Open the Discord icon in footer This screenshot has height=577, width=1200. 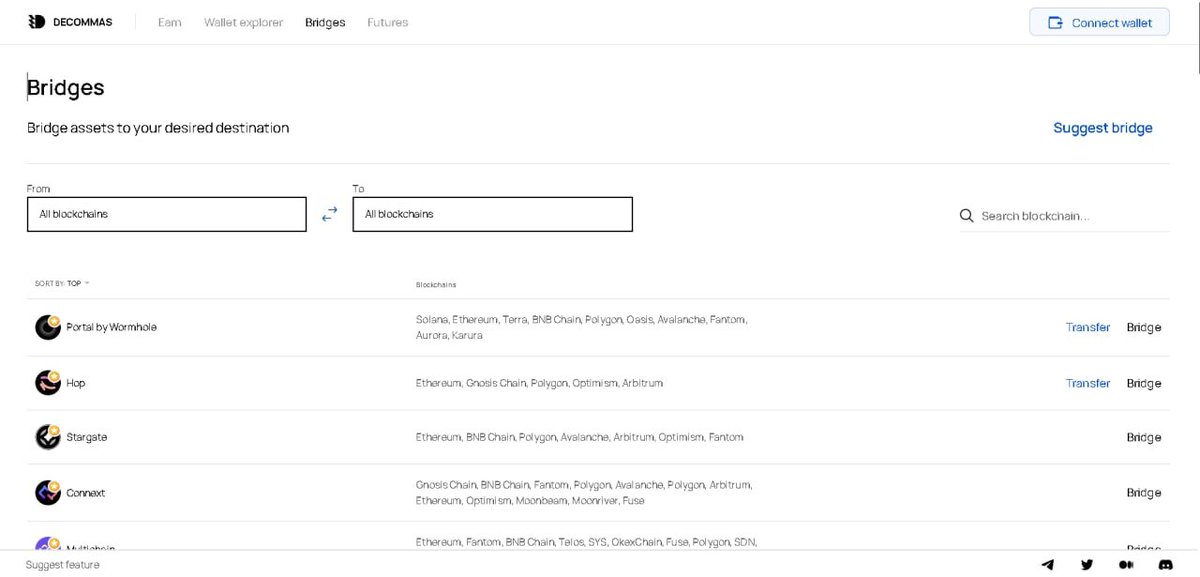(1165, 565)
